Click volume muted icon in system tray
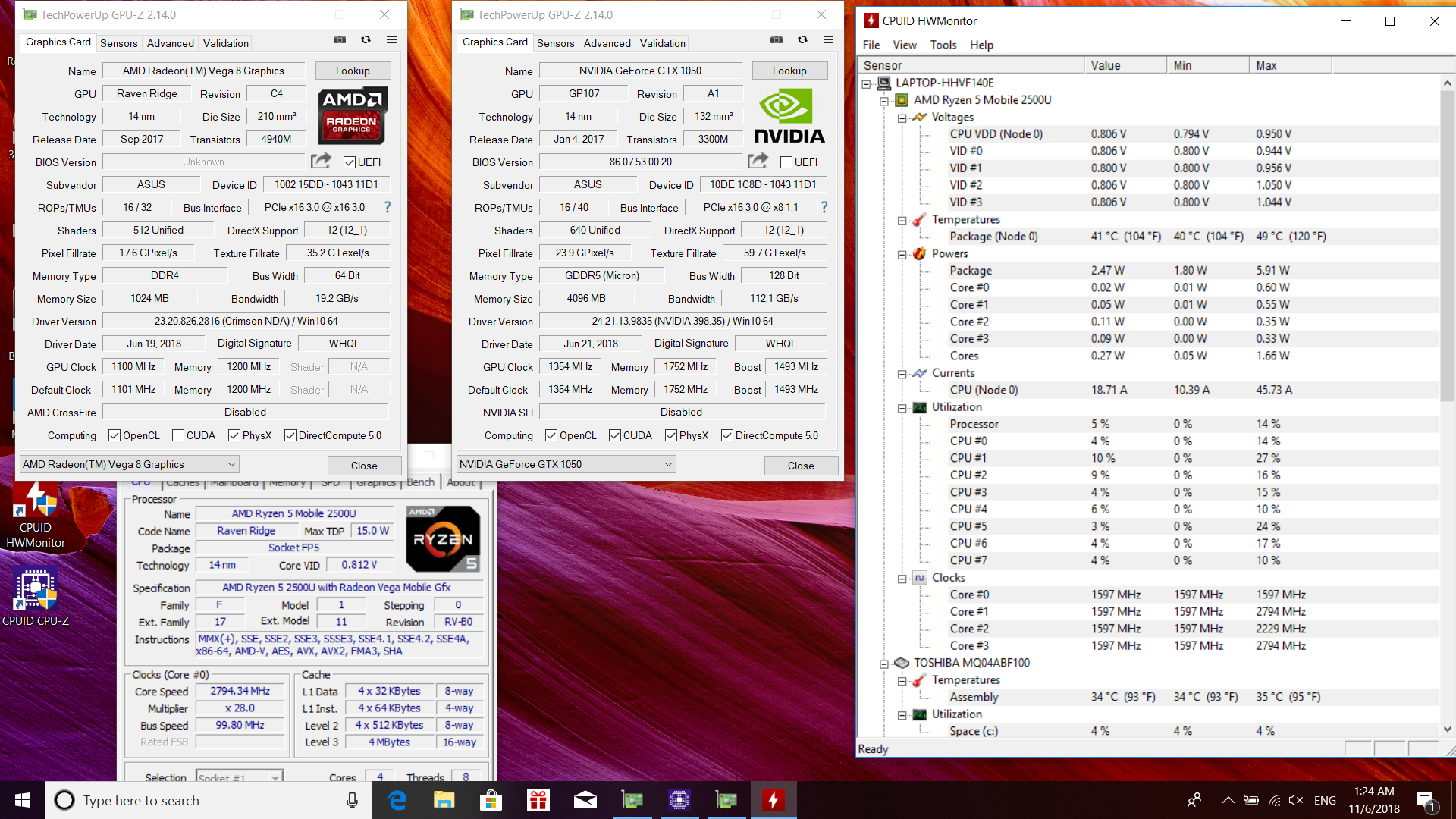The height and width of the screenshot is (819, 1456). 1296,800
